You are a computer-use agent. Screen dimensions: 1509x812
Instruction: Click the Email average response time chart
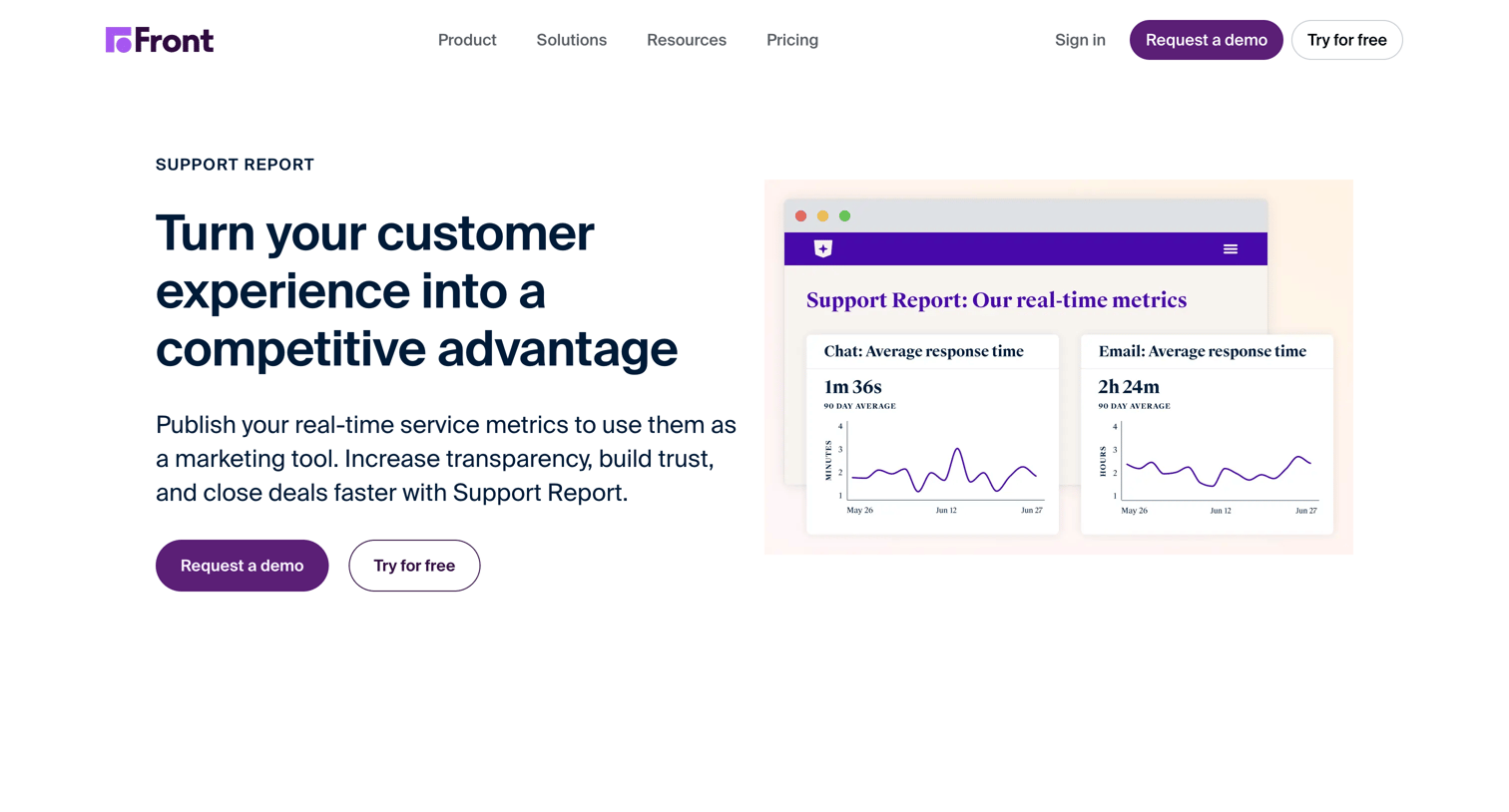(x=1209, y=467)
